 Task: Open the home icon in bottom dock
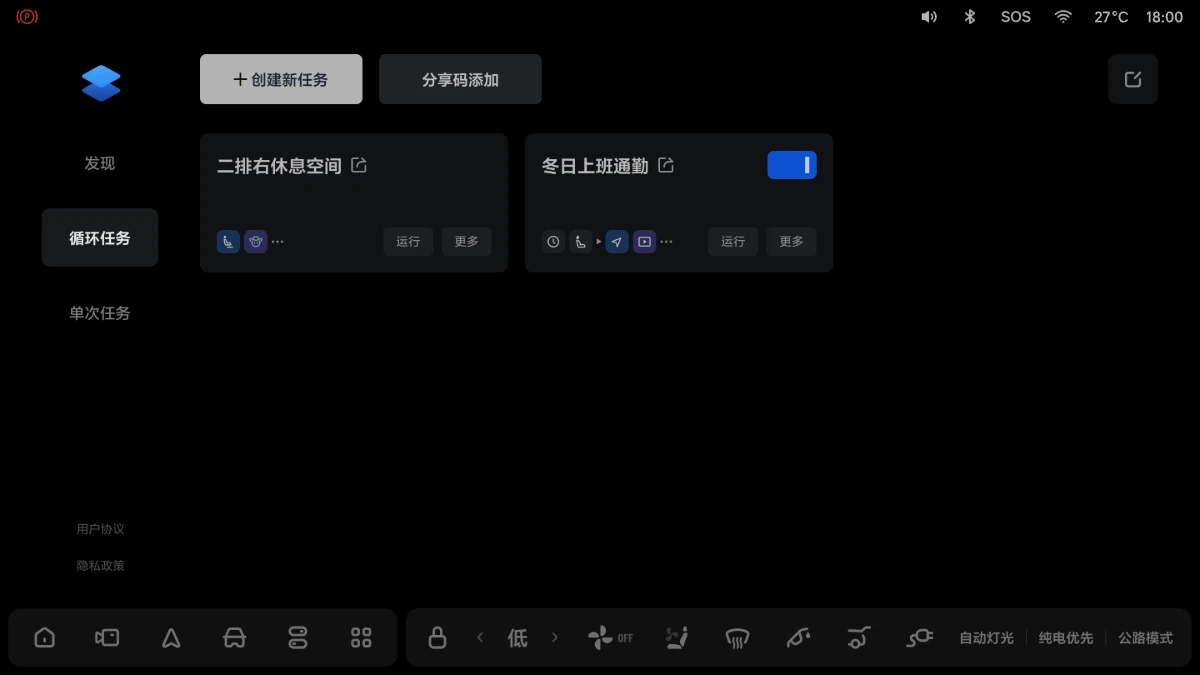[x=45, y=638]
